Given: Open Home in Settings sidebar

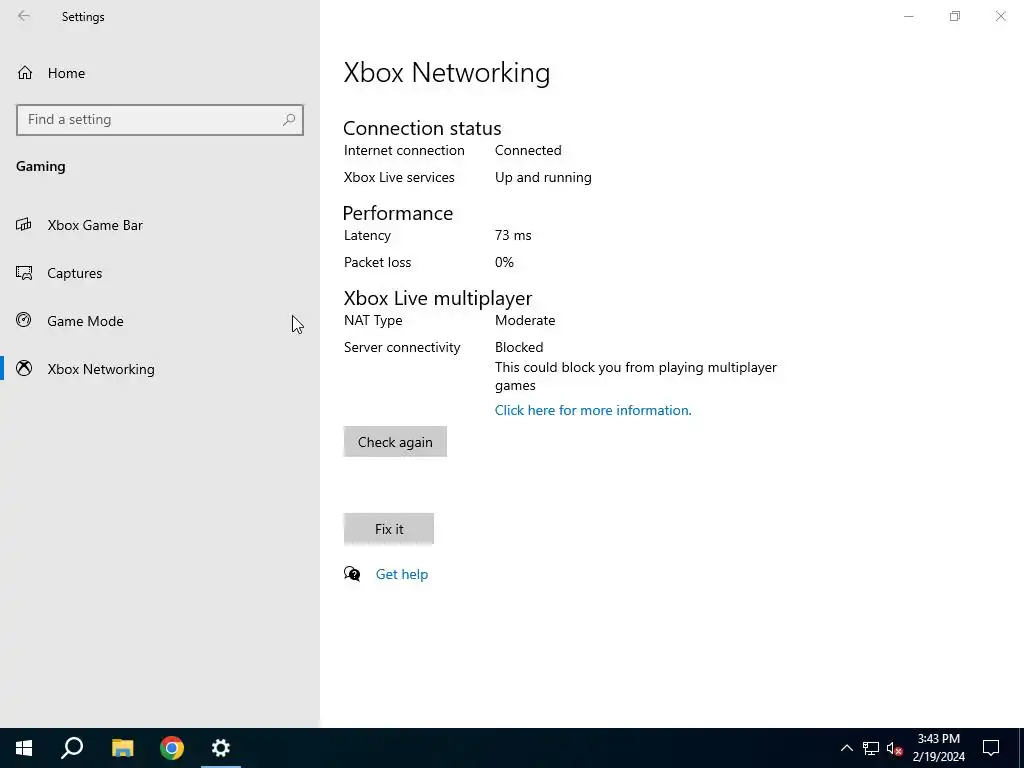Looking at the screenshot, I should point(160,73).
